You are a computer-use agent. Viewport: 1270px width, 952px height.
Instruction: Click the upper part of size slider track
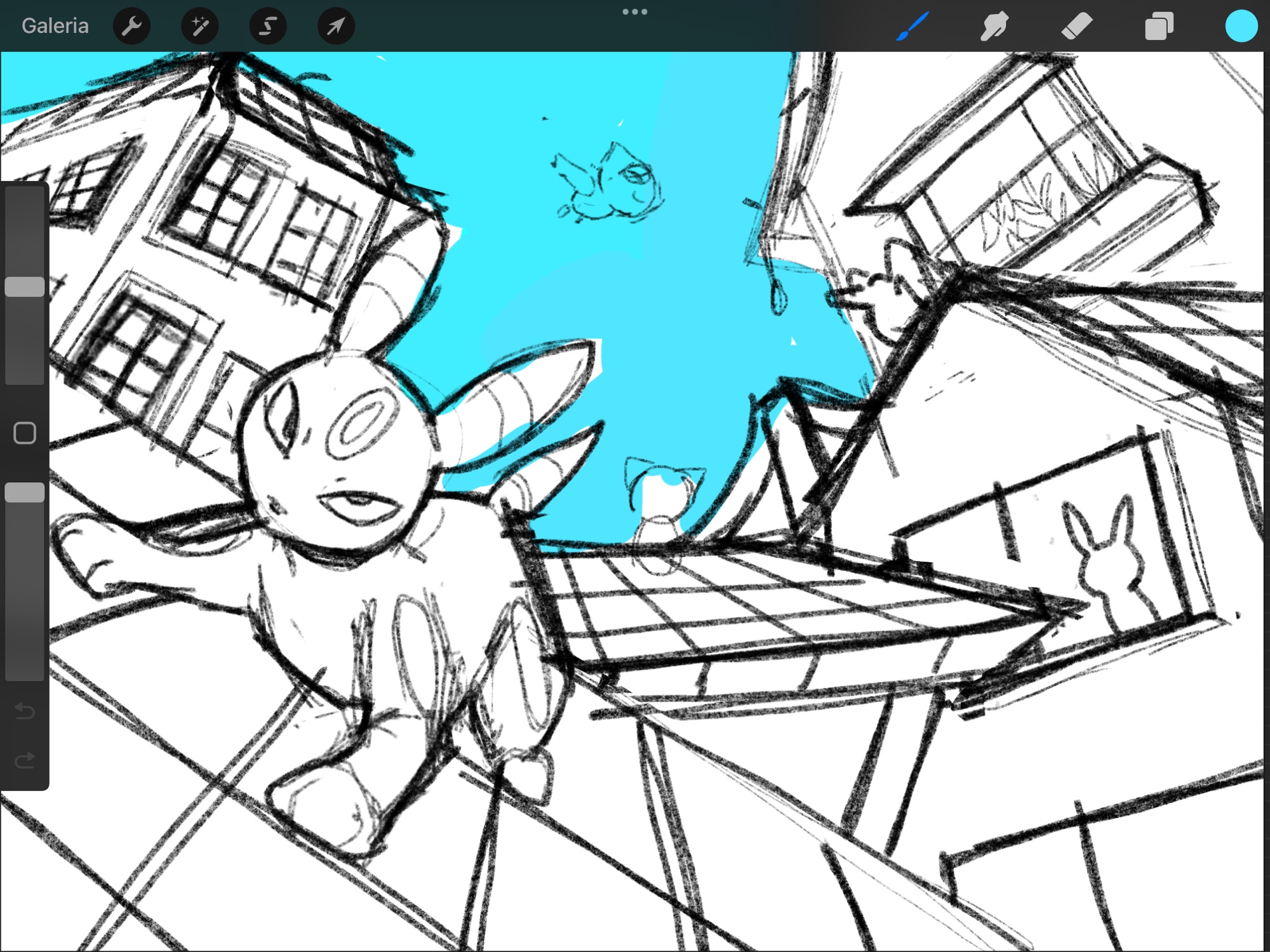click(x=25, y=228)
